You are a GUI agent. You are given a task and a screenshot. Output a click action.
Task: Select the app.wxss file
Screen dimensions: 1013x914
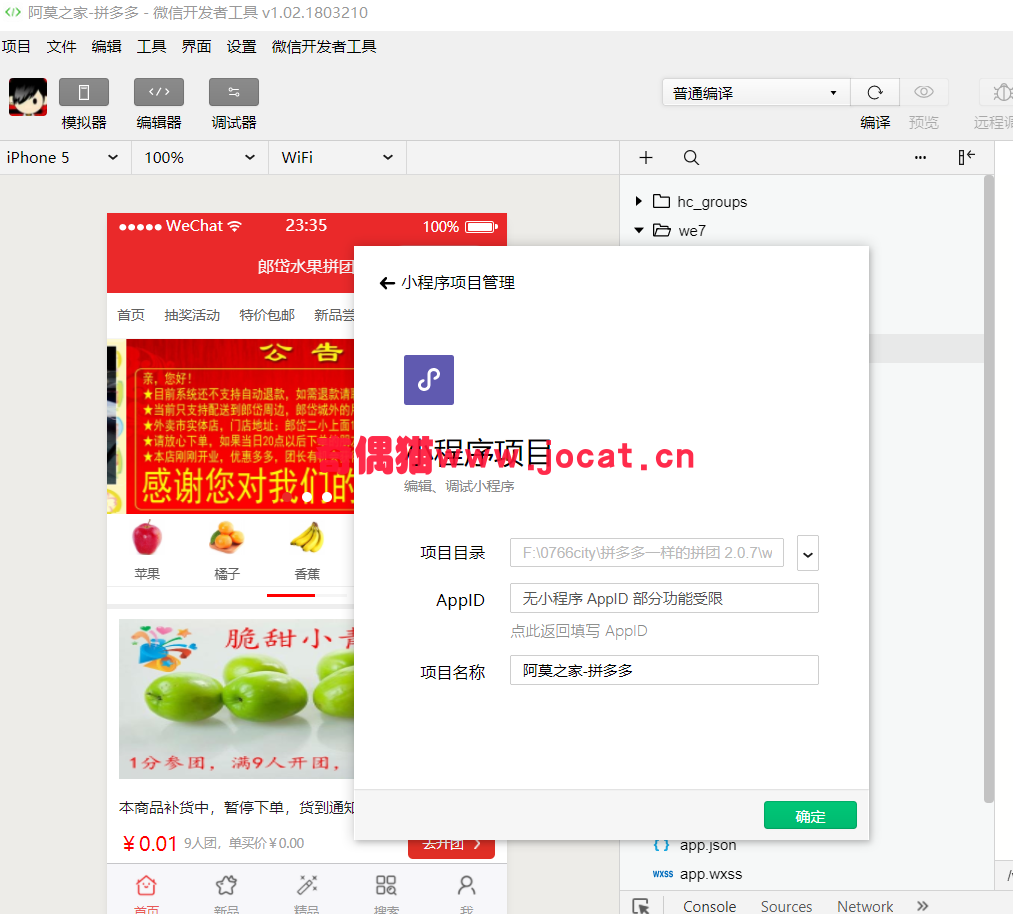pyautogui.click(x=710, y=874)
